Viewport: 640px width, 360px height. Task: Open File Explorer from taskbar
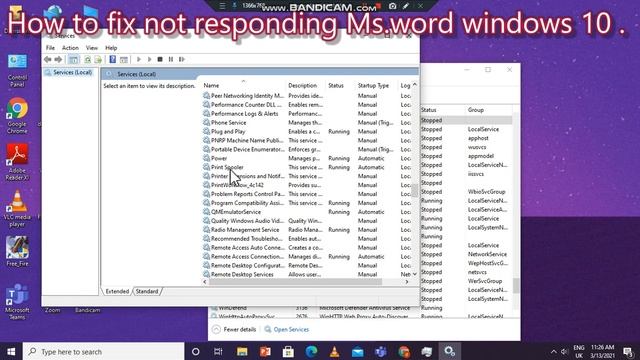[x=242, y=351]
